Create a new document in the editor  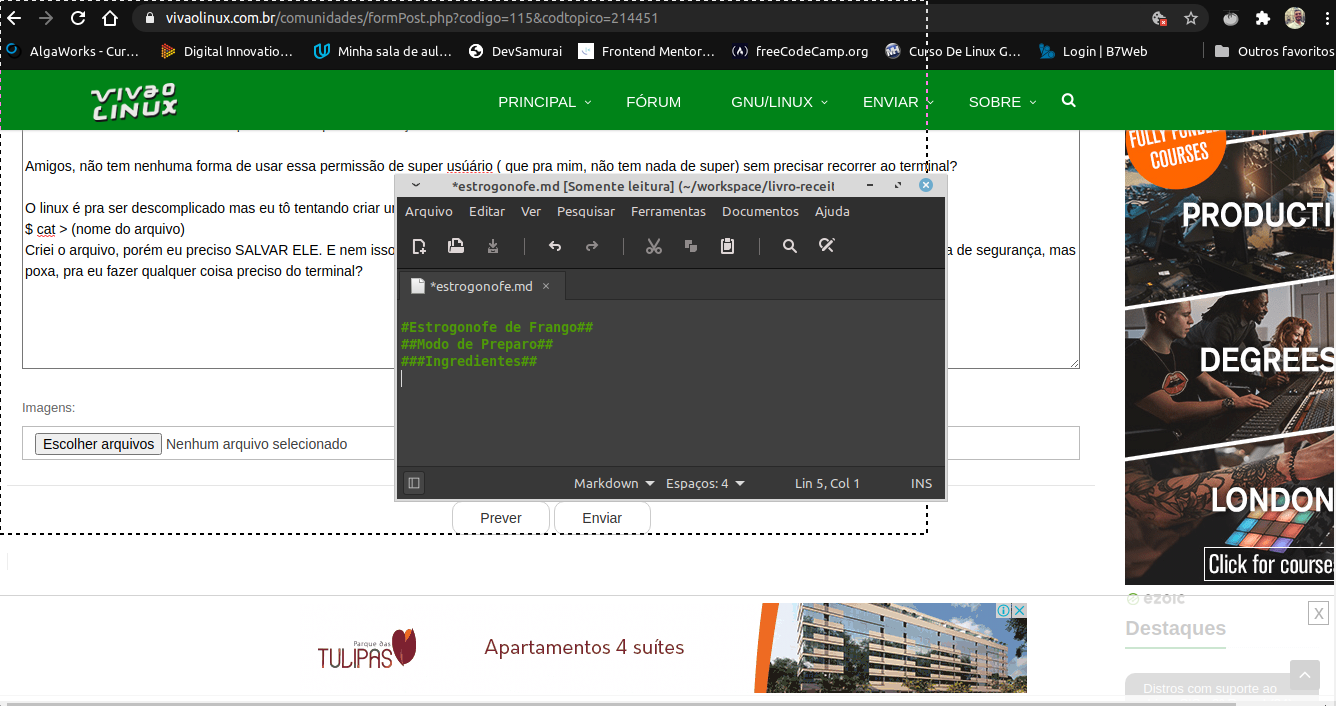(x=420, y=246)
